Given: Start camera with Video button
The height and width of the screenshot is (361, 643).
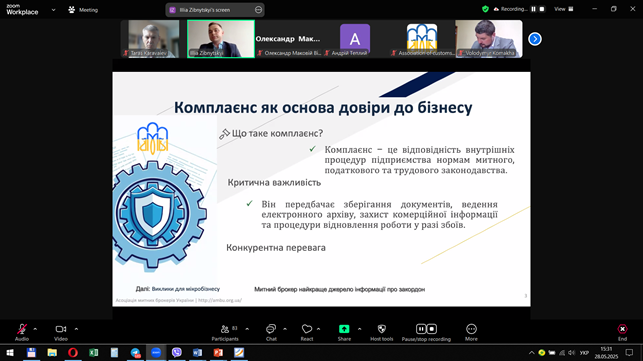Looking at the screenshot, I should point(61,332).
